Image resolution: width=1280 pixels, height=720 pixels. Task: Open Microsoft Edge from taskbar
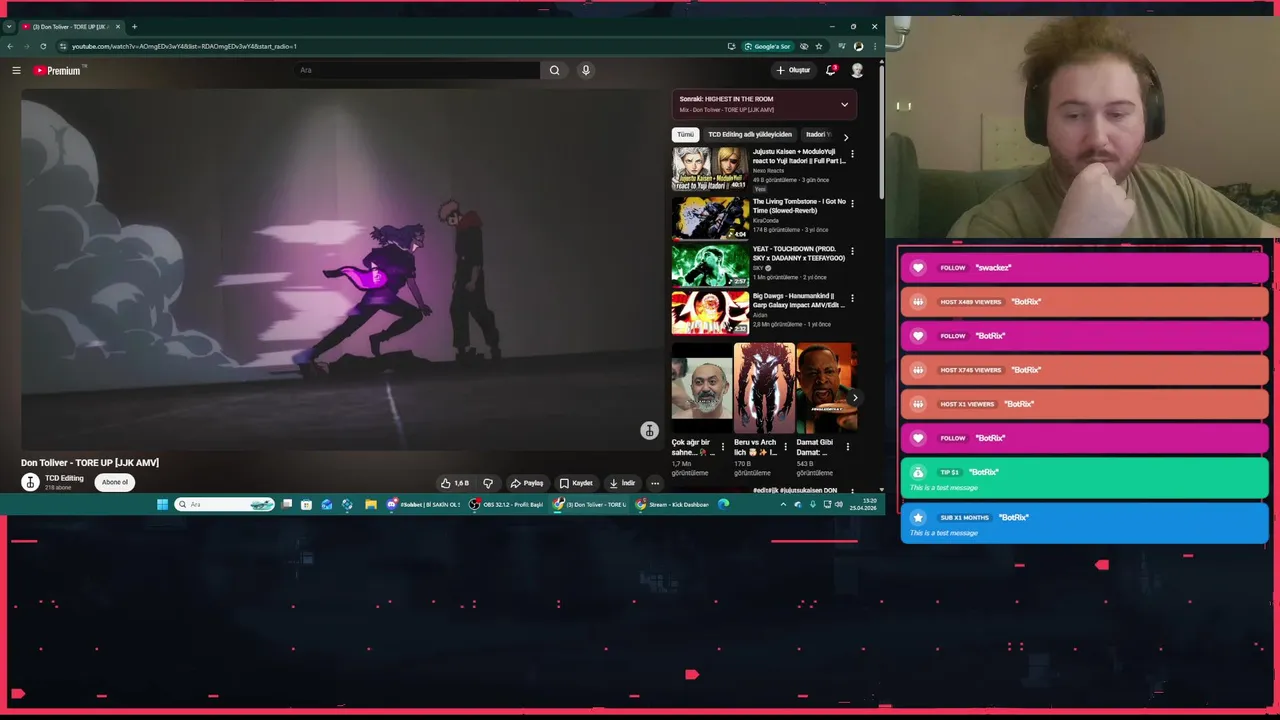(x=723, y=504)
